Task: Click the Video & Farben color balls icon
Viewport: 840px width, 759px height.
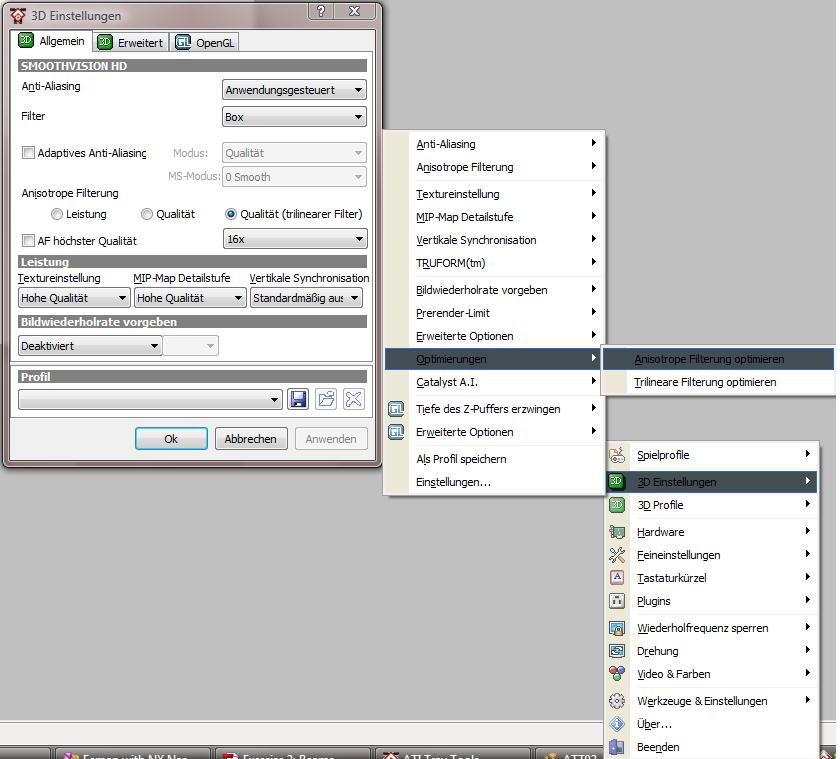Action: (617, 674)
